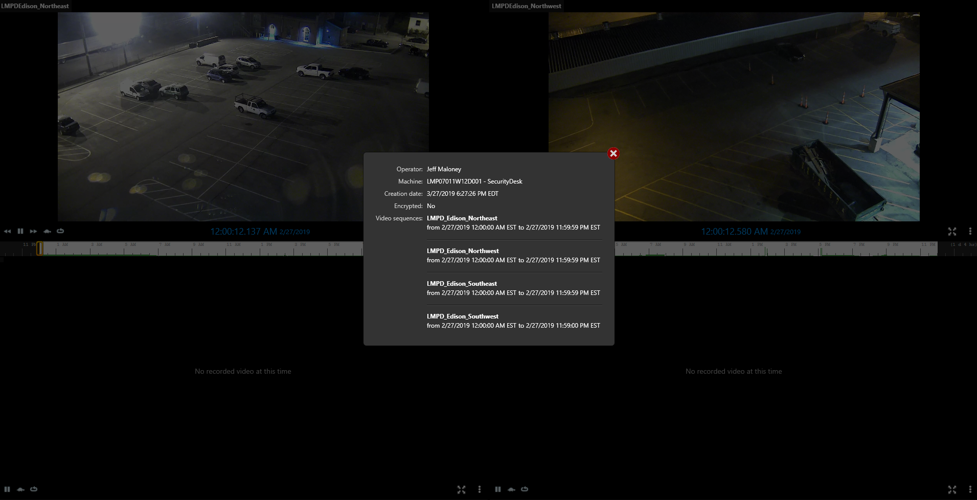The image size is (977, 500).
Task: Open more options menu for Northwest tile
Action: click(970, 231)
